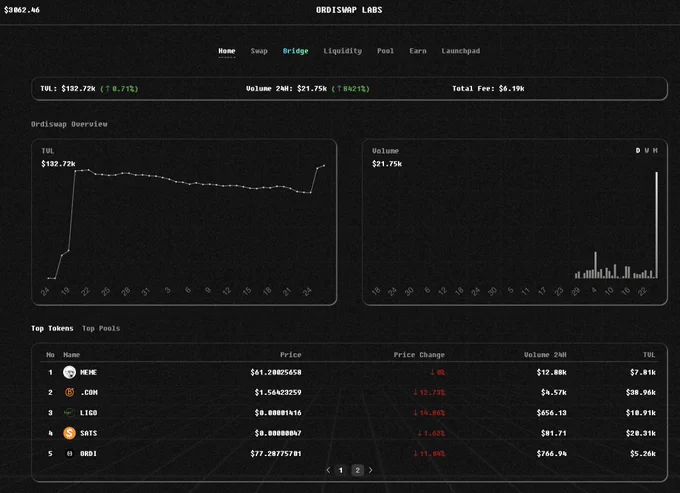Click SATS price change 1.62%
The image size is (680, 493).
[432, 433]
